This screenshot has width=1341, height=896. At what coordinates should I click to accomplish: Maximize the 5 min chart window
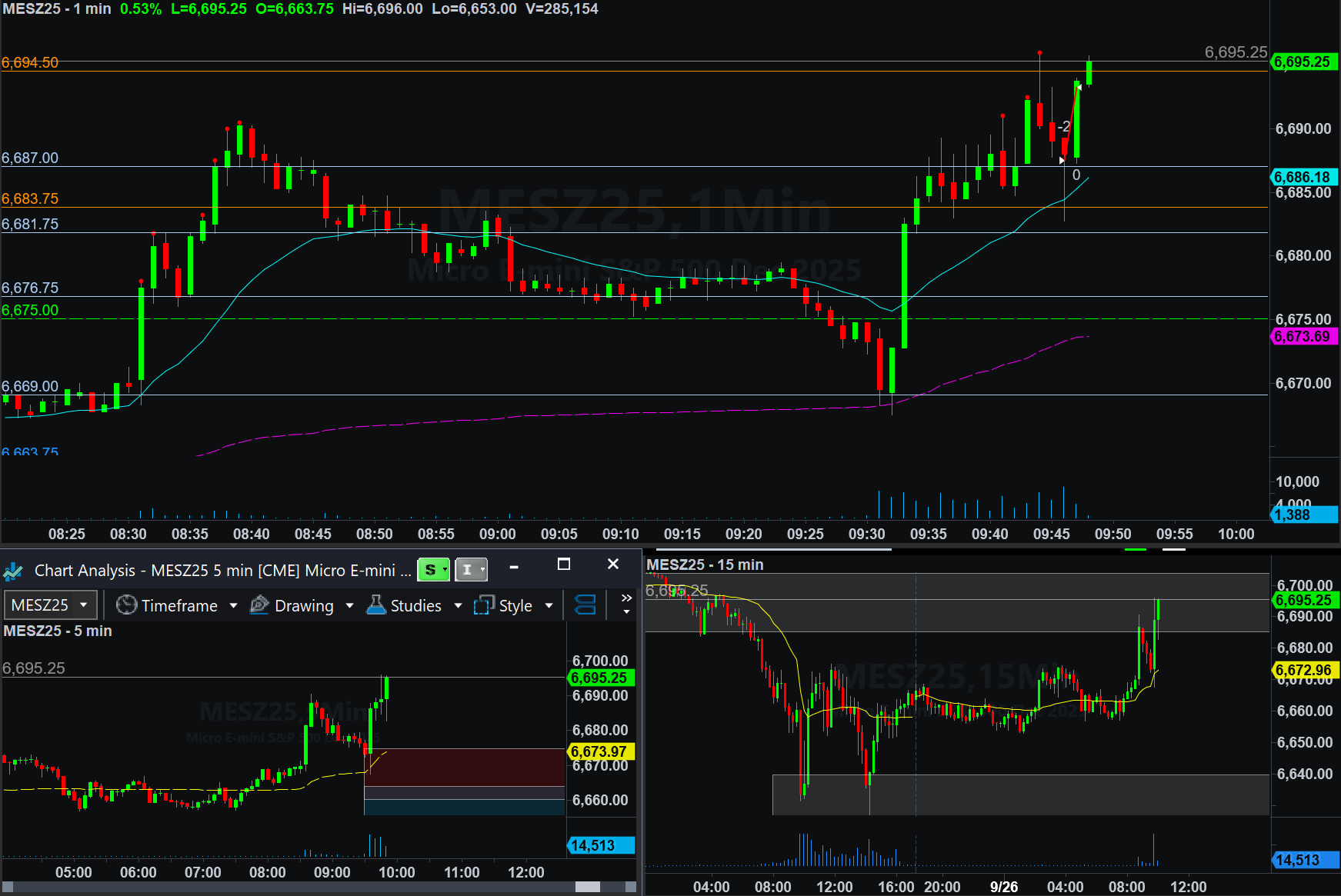click(x=564, y=565)
